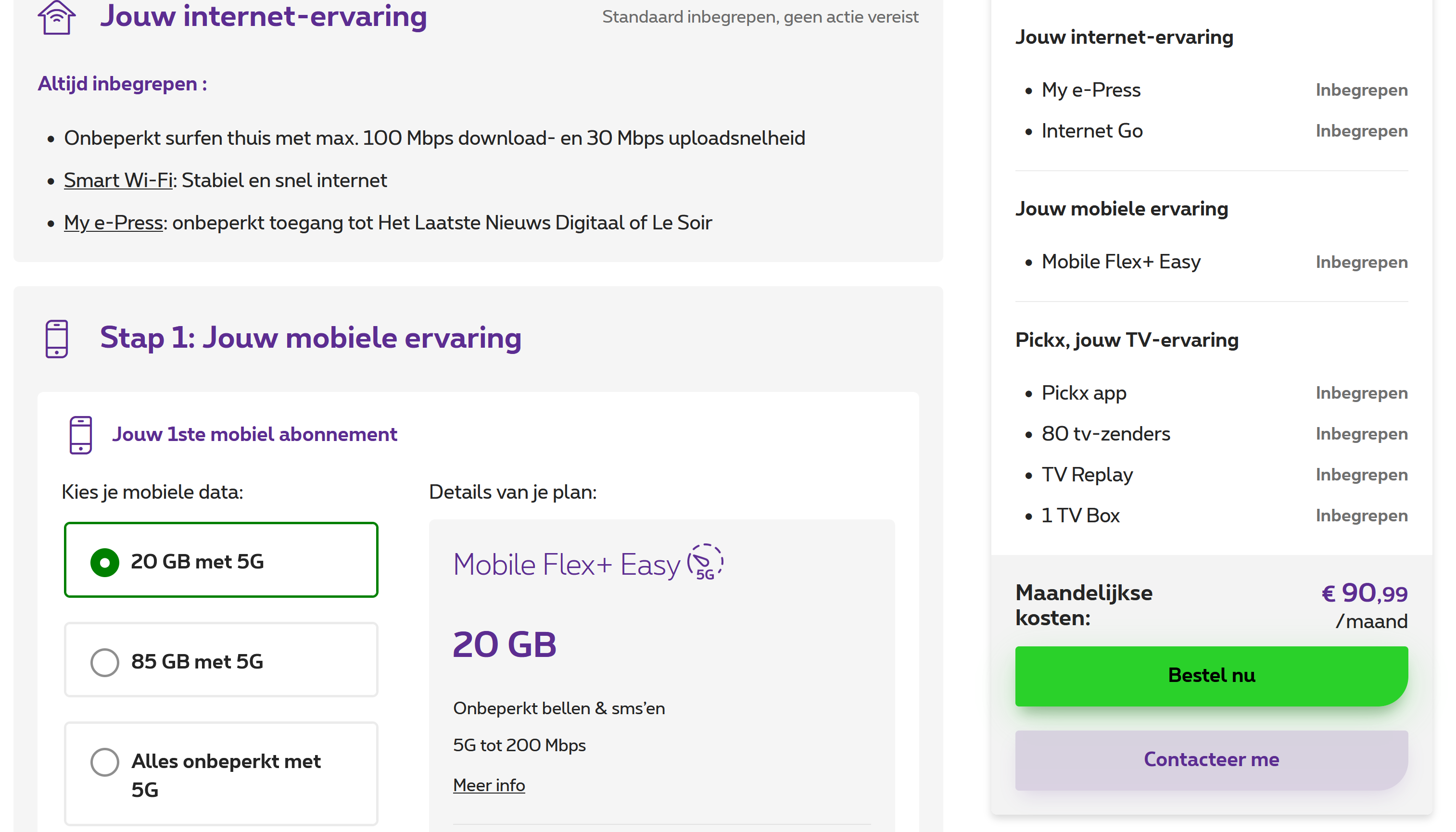Screen dimensions: 1456x832
Task: Click My e-Press in the summary list
Action: point(1091,90)
